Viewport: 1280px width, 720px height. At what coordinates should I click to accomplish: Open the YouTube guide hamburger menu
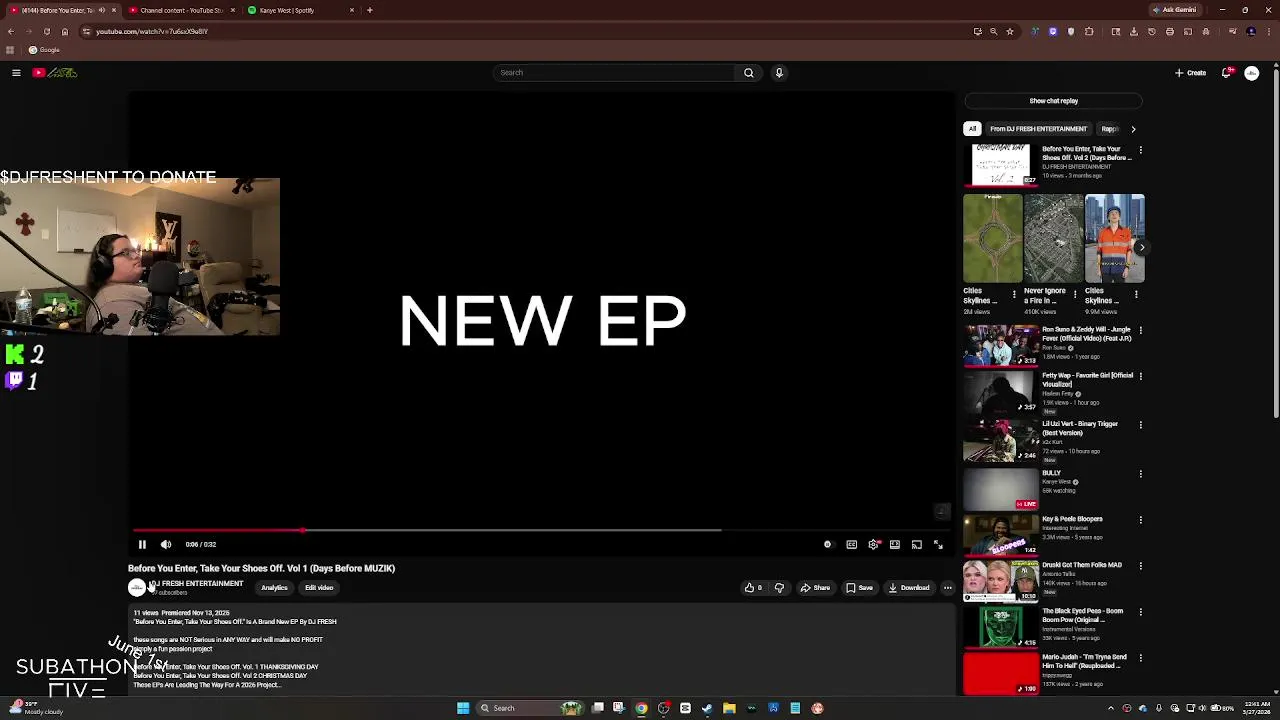point(16,73)
